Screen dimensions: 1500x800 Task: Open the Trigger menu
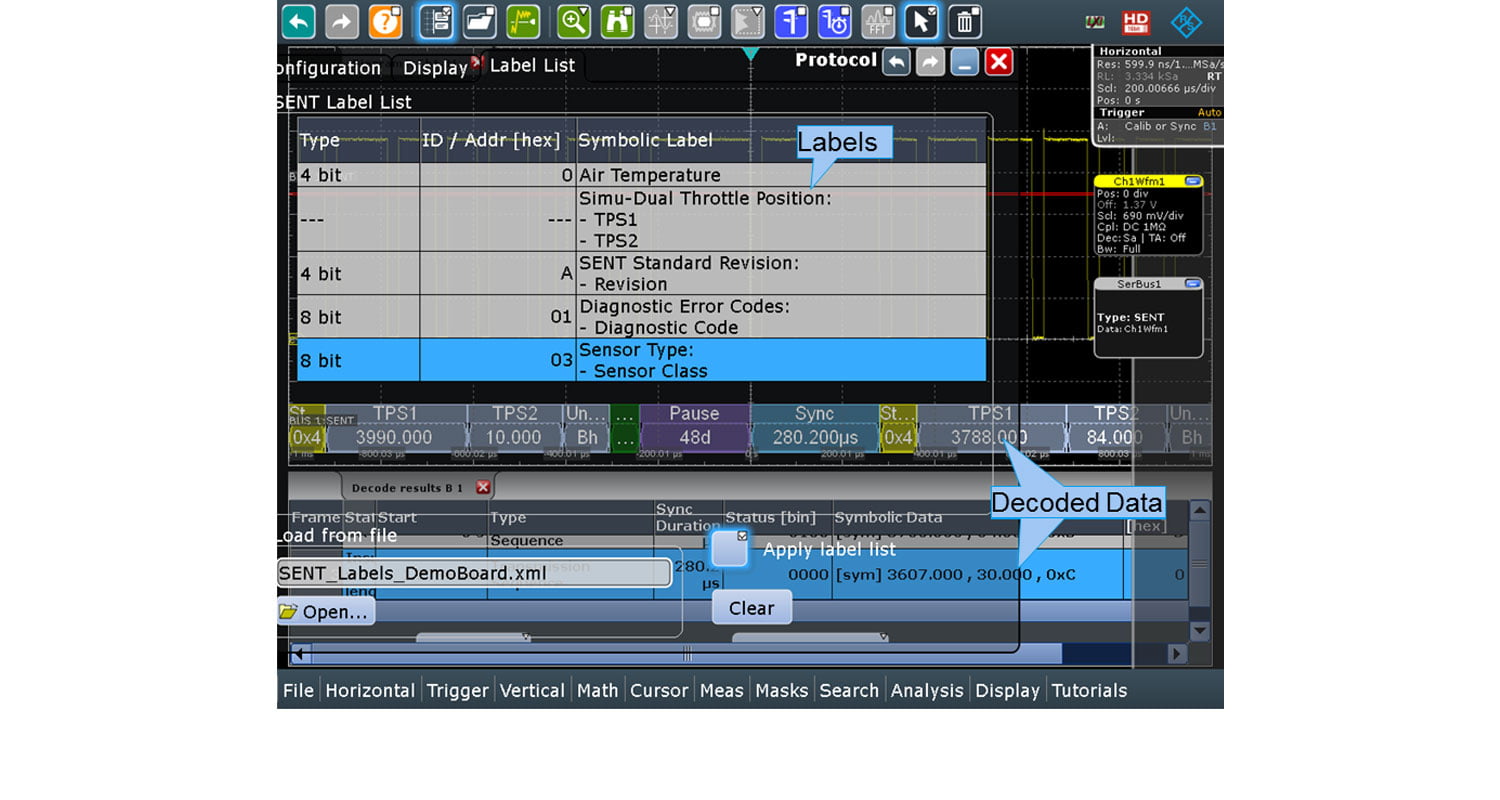[x=457, y=690]
